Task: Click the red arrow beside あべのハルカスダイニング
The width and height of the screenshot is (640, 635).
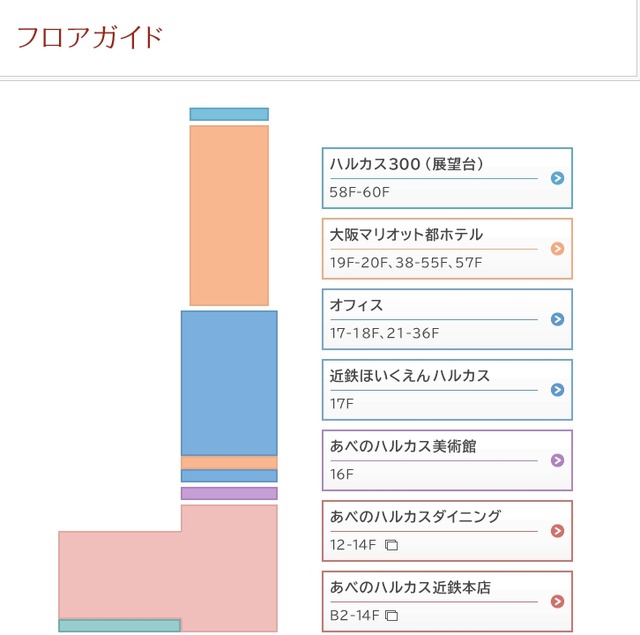Action: pos(557,531)
